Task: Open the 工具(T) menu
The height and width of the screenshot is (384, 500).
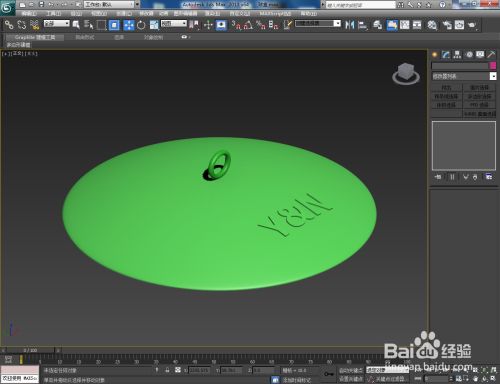Action: (x=54, y=13)
